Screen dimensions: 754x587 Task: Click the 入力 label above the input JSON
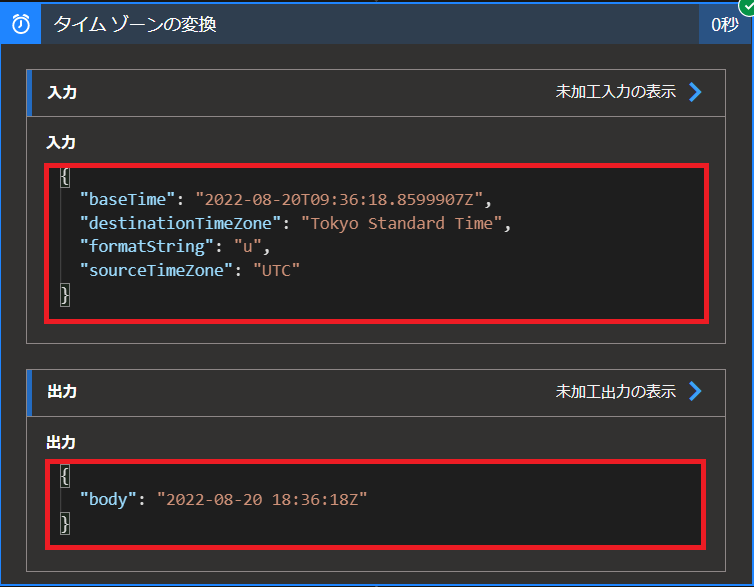[x=61, y=143]
